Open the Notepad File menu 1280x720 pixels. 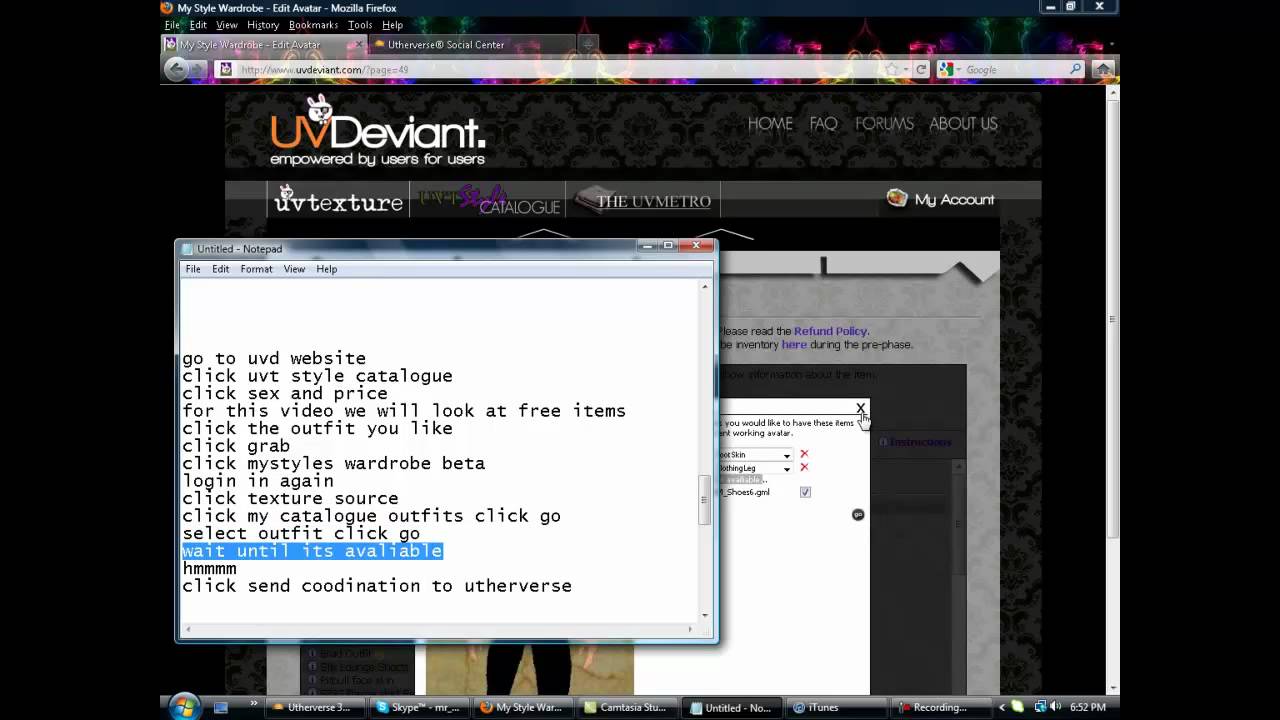[193, 269]
